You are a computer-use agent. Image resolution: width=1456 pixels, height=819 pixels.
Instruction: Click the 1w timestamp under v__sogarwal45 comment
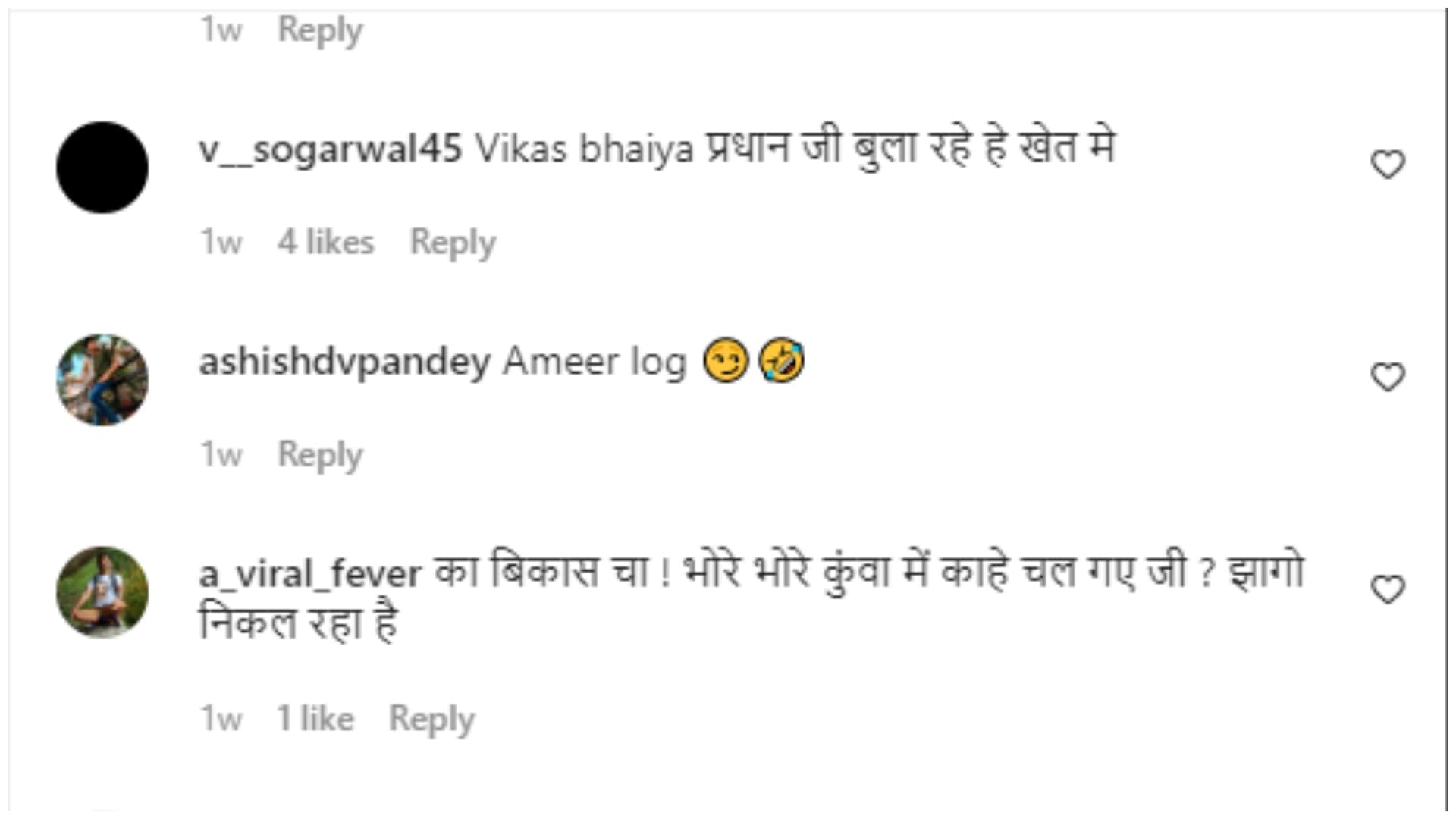221,243
